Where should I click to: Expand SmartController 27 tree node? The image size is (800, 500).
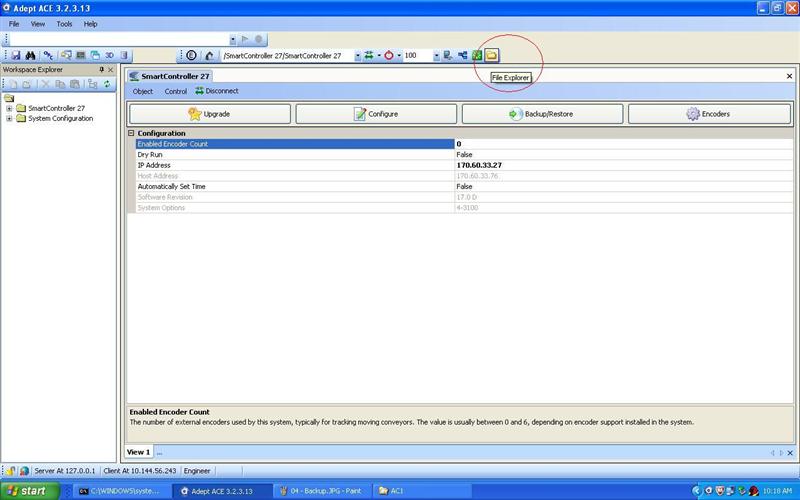click(x=9, y=108)
